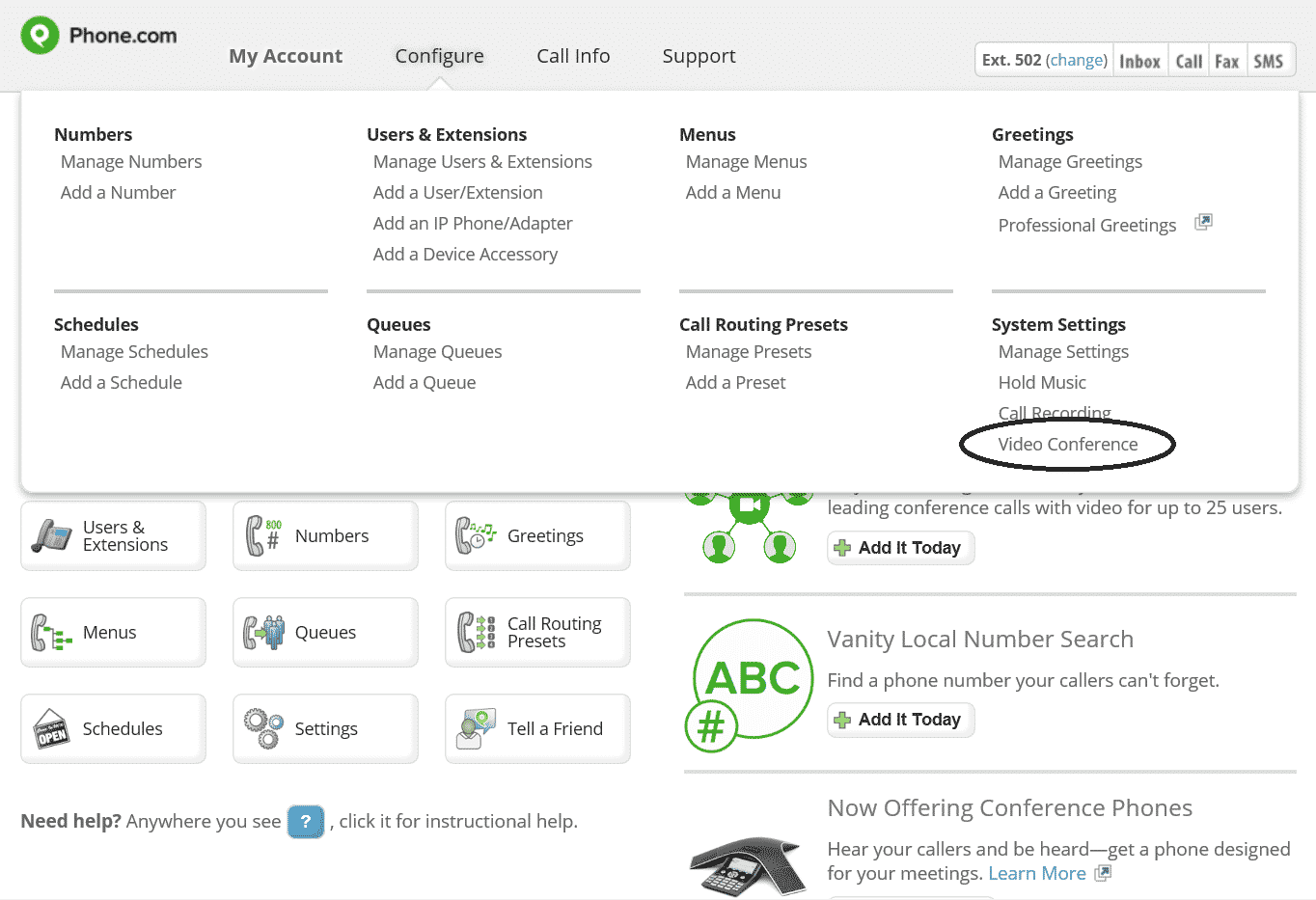This screenshot has height=900, width=1316.
Task: Click the external link icon beside Professional Greetings
Action: [1203, 223]
